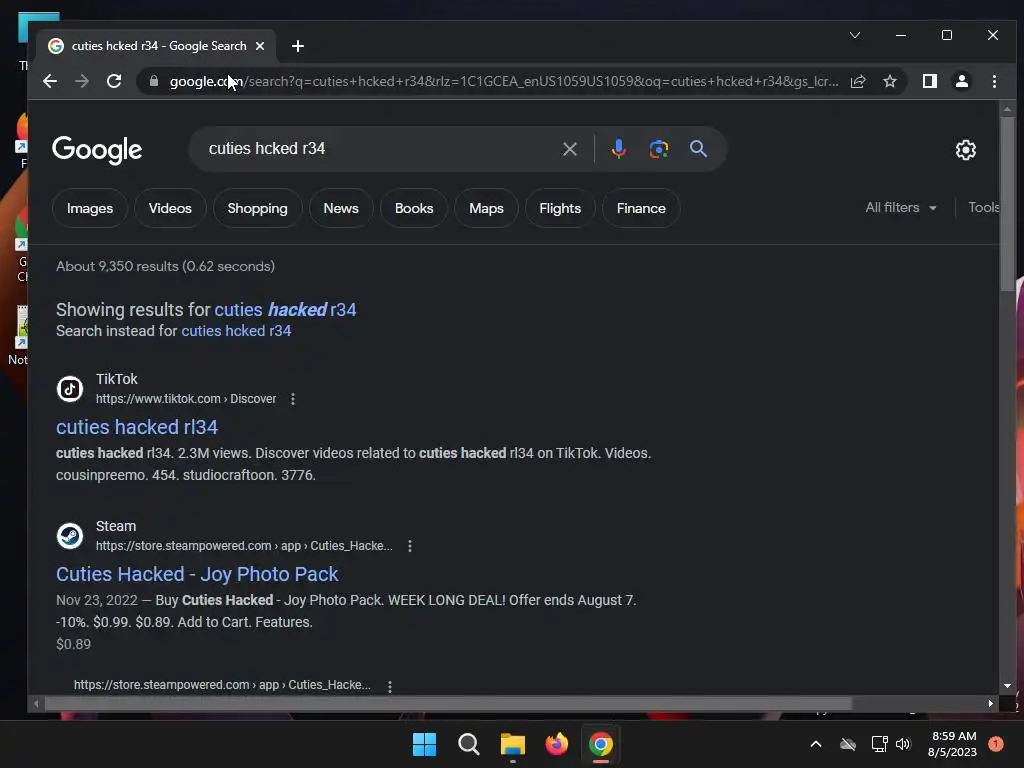Open the Windows Start menu
The height and width of the screenshot is (768, 1024).
[x=424, y=744]
